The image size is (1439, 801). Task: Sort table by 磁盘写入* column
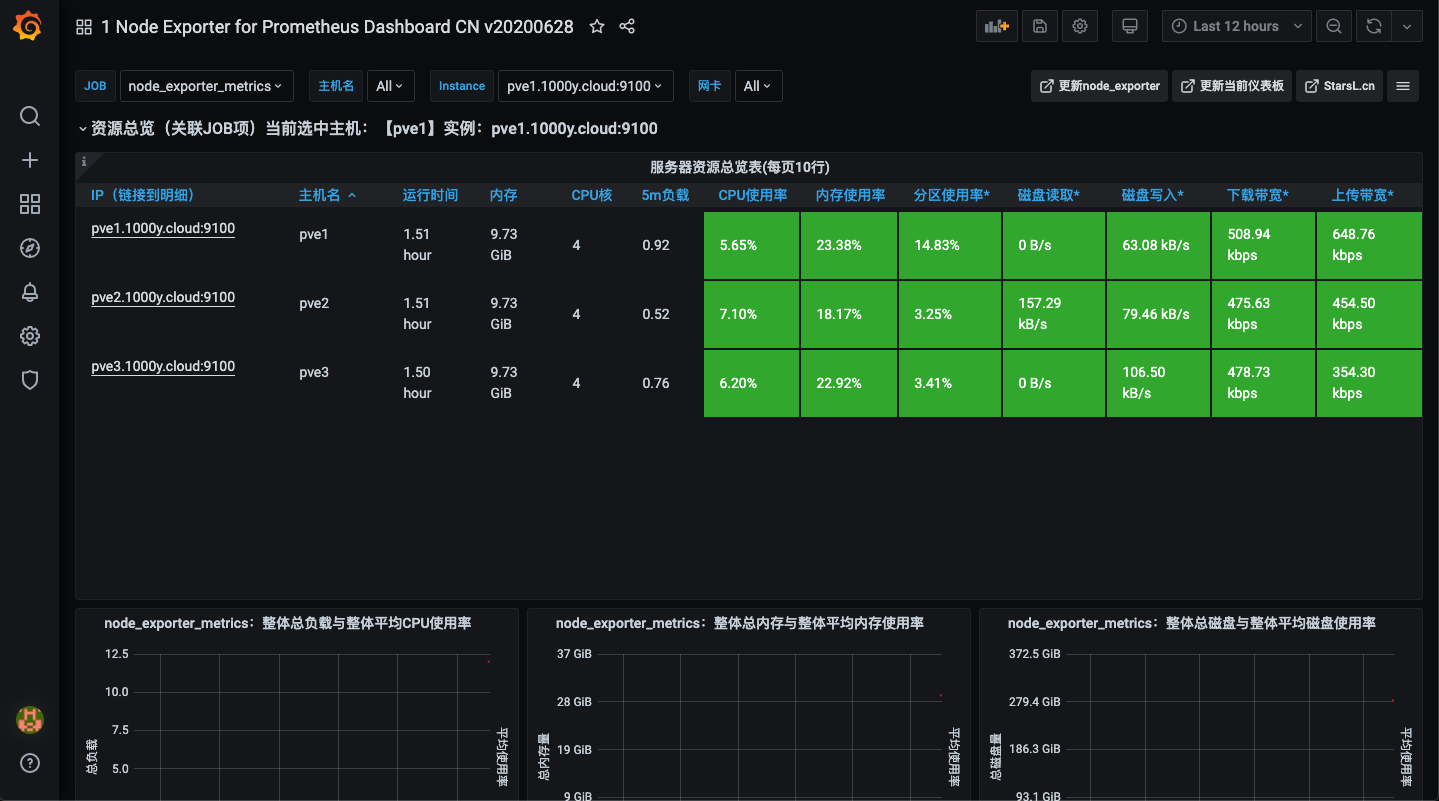coord(1153,195)
